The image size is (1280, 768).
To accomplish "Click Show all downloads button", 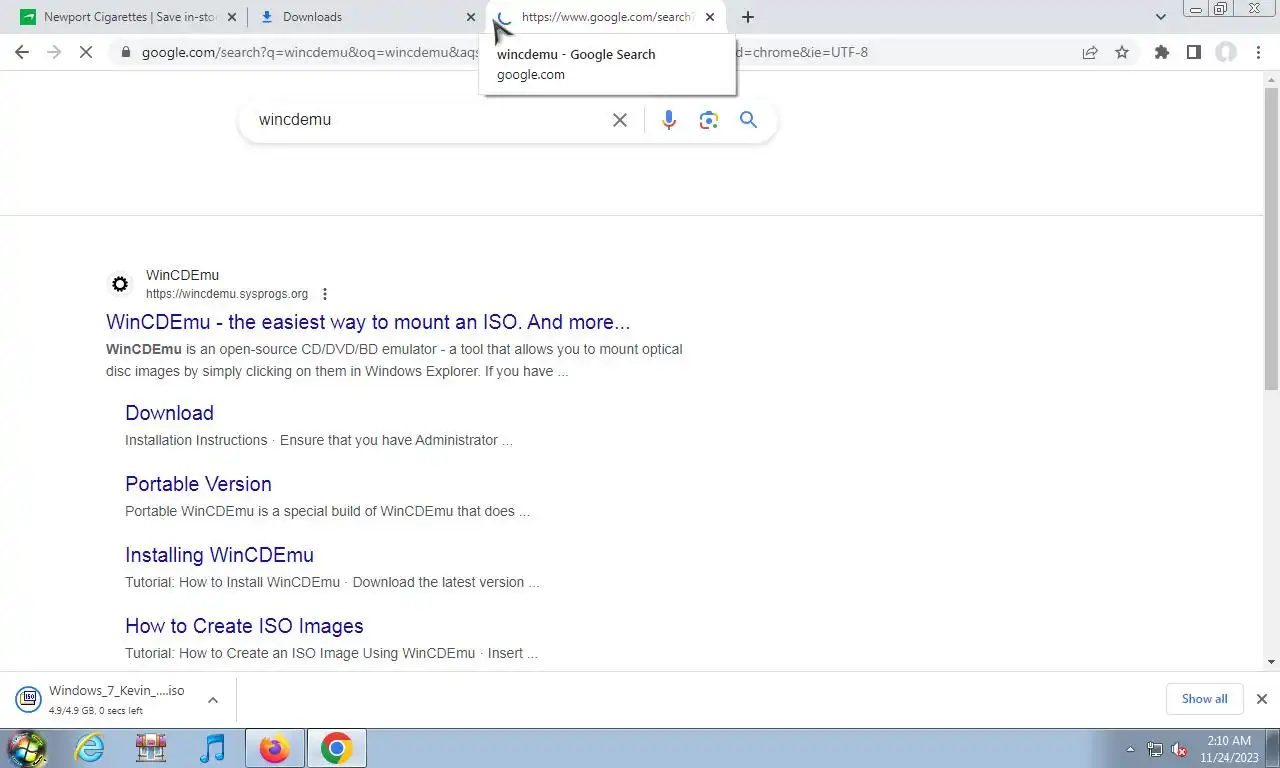I will pos(1204,699).
